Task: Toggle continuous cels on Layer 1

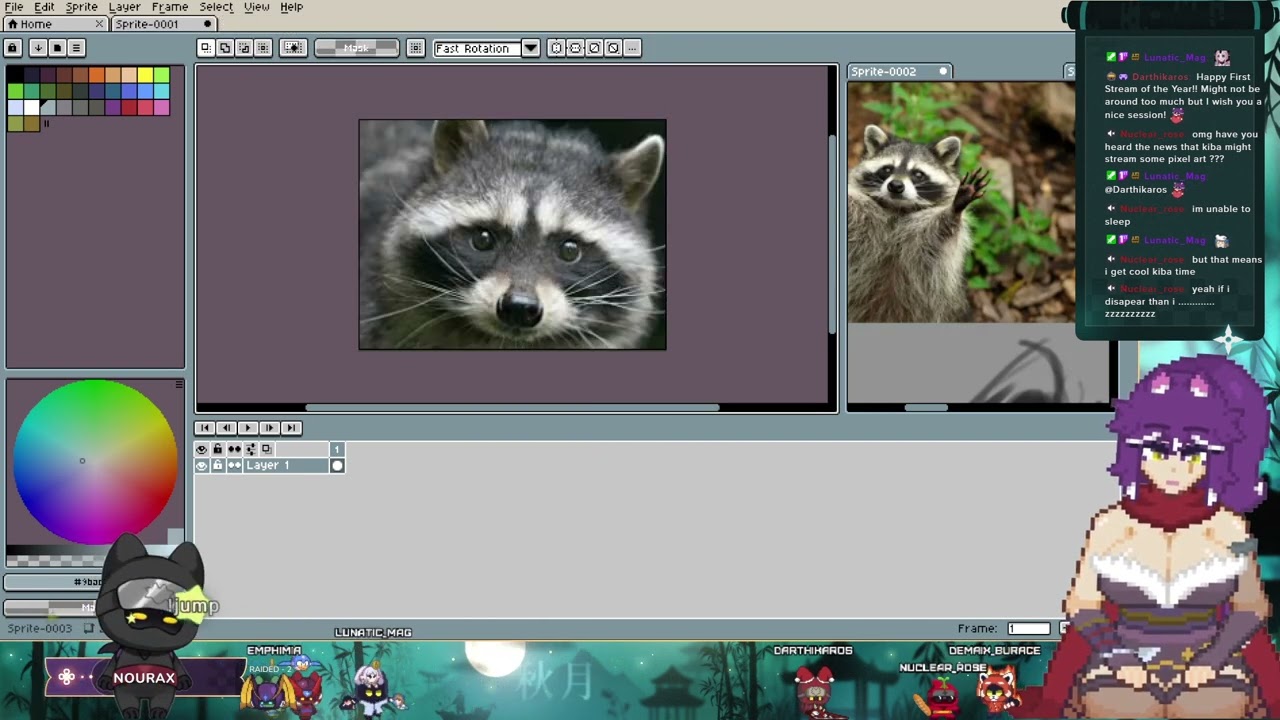Action: (x=234, y=466)
